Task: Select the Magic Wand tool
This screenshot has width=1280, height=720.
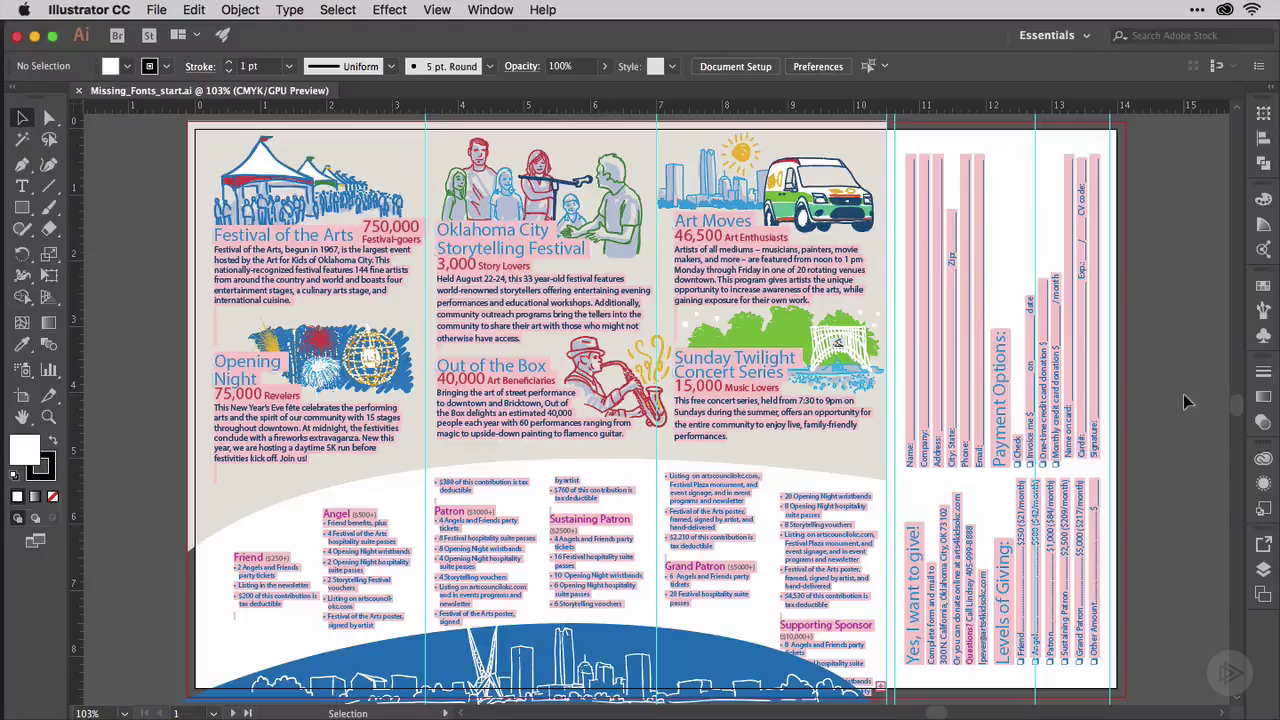Action: coord(22,141)
